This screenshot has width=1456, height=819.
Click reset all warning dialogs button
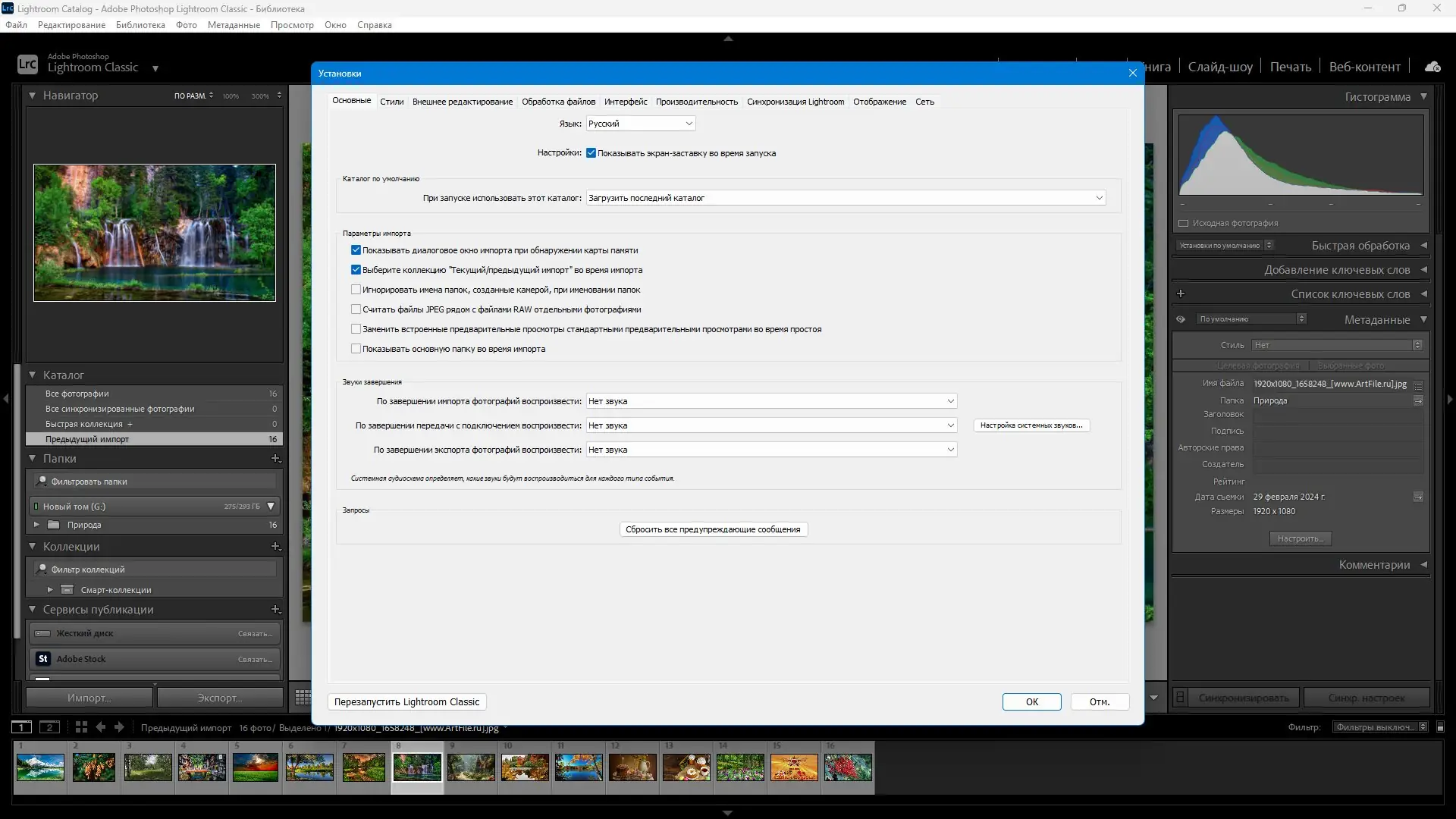(713, 529)
